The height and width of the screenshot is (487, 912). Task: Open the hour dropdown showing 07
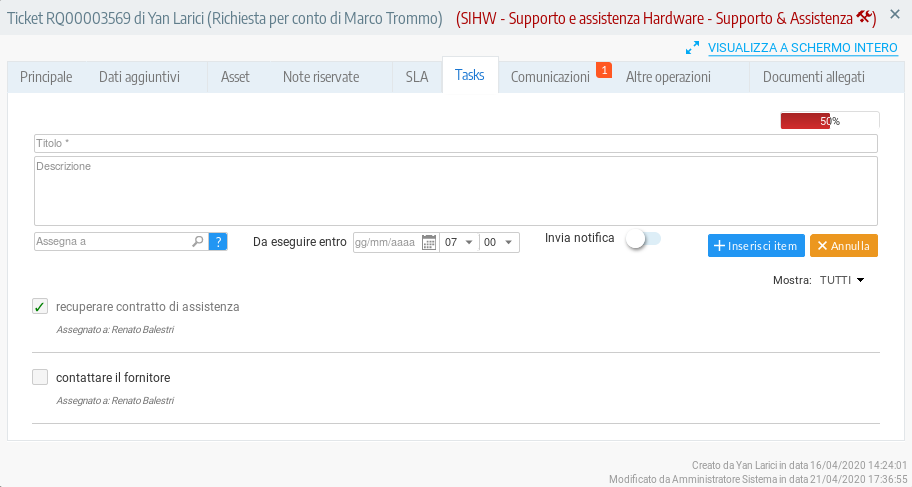pos(458,242)
